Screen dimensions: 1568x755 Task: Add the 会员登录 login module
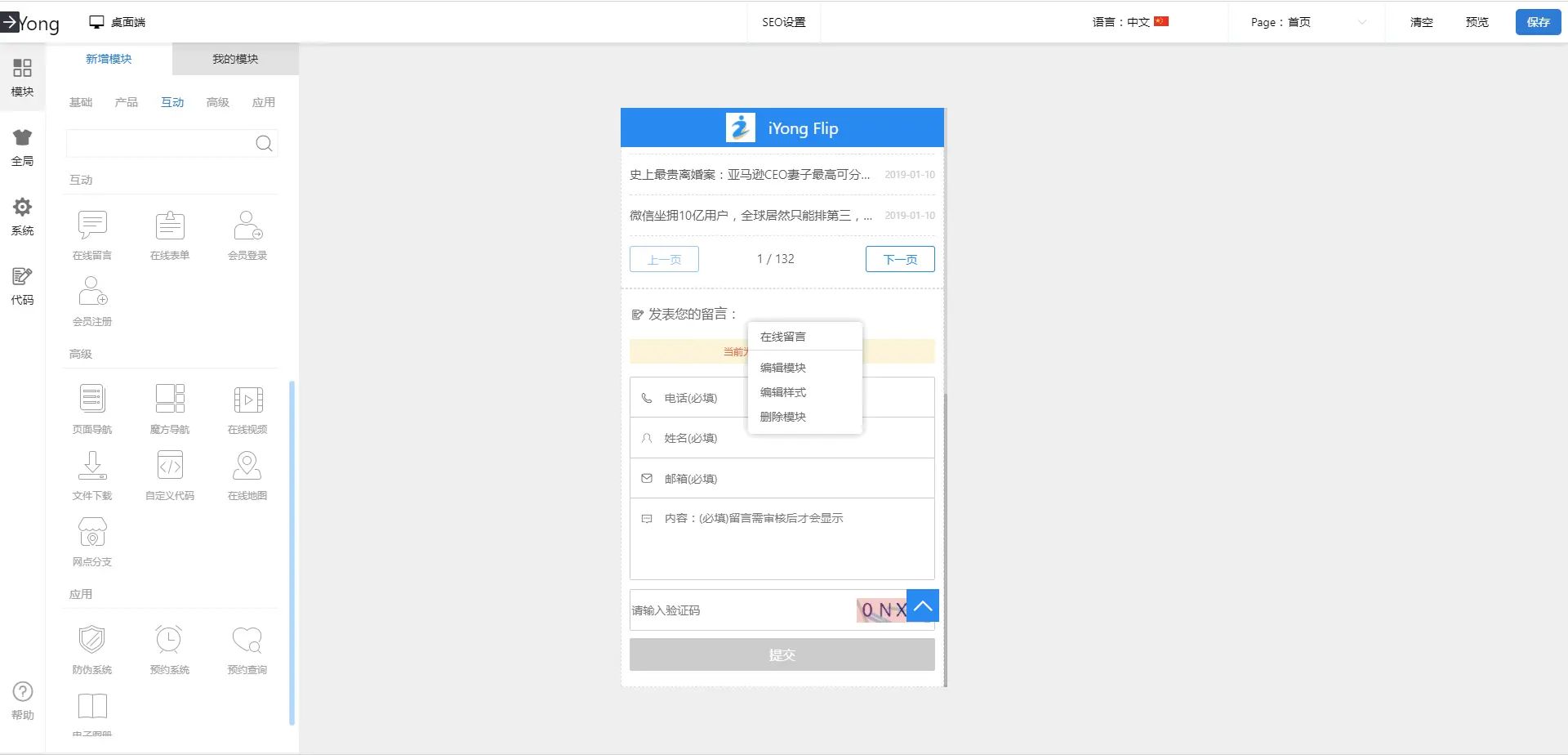[247, 226]
